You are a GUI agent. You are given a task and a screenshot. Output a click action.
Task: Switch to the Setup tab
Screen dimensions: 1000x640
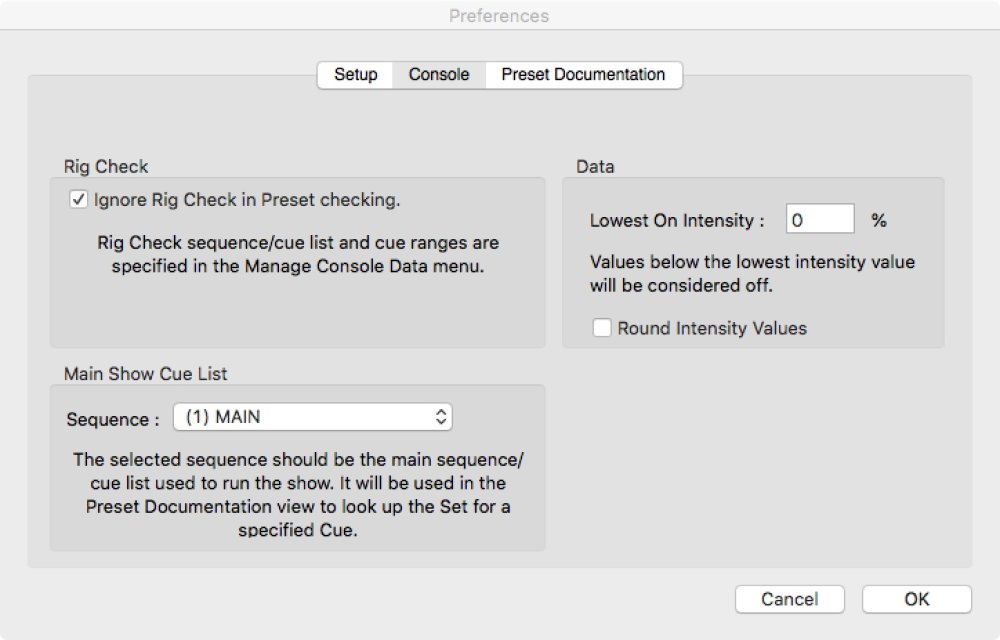354,74
